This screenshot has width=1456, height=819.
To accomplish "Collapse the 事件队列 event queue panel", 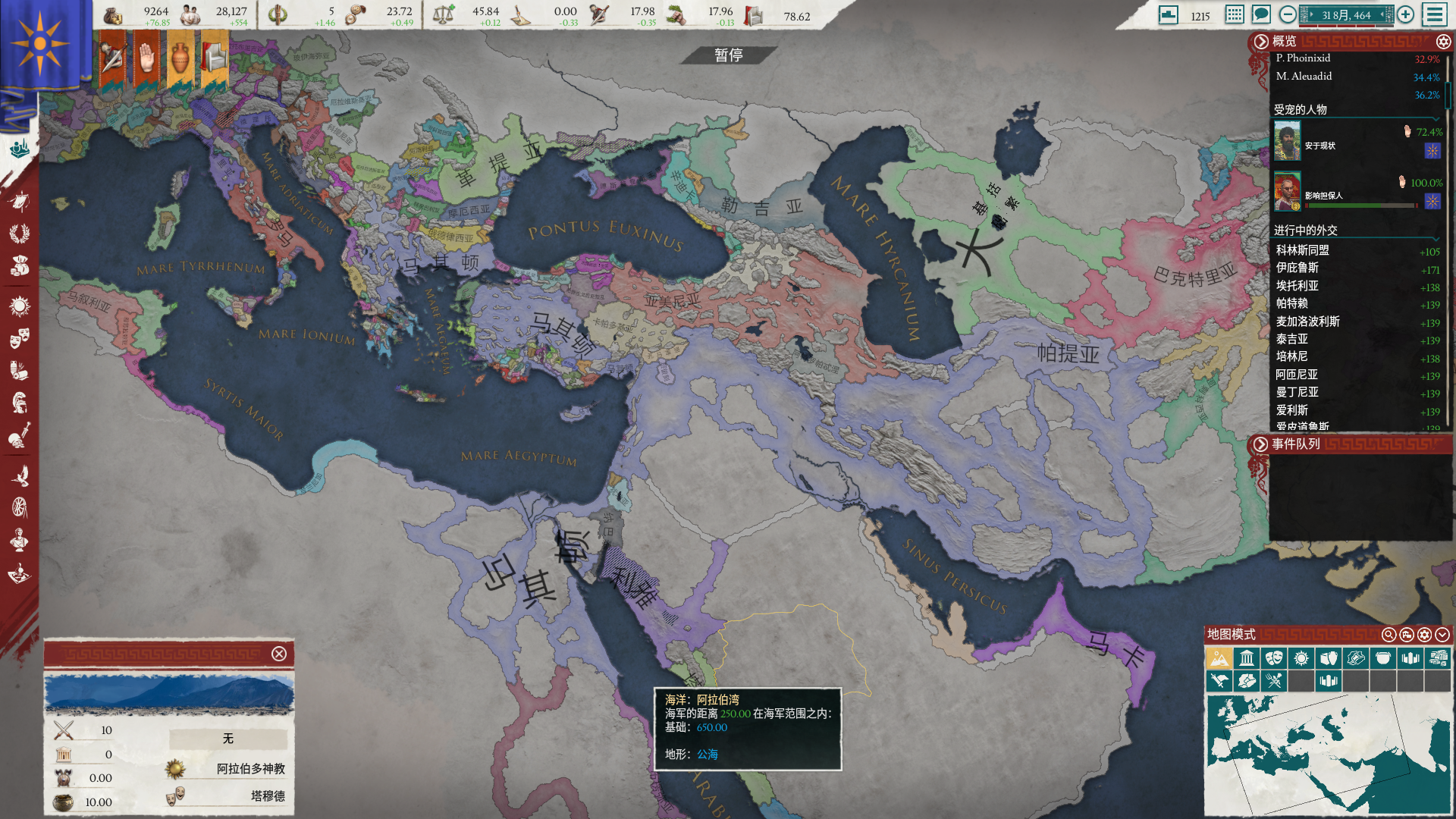I will click(x=1260, y=444).
